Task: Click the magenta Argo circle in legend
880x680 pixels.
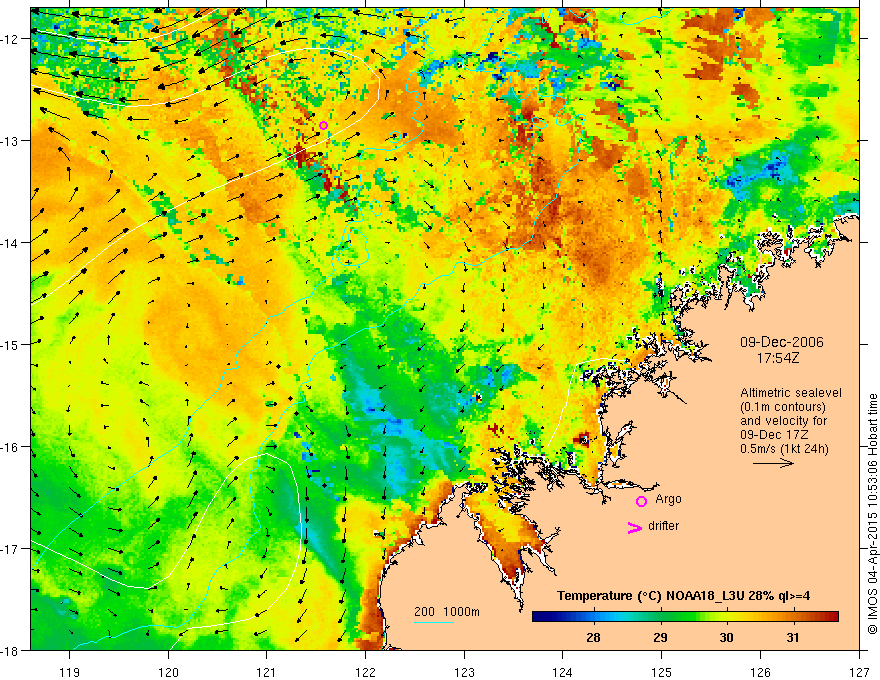Action: tap(641, 501)
